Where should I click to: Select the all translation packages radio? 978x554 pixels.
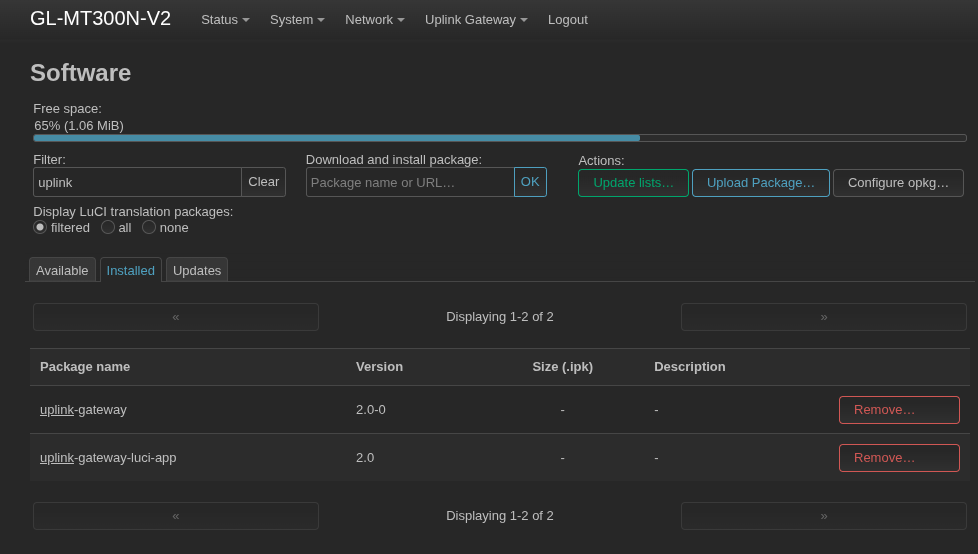click(x=108, y=227)
